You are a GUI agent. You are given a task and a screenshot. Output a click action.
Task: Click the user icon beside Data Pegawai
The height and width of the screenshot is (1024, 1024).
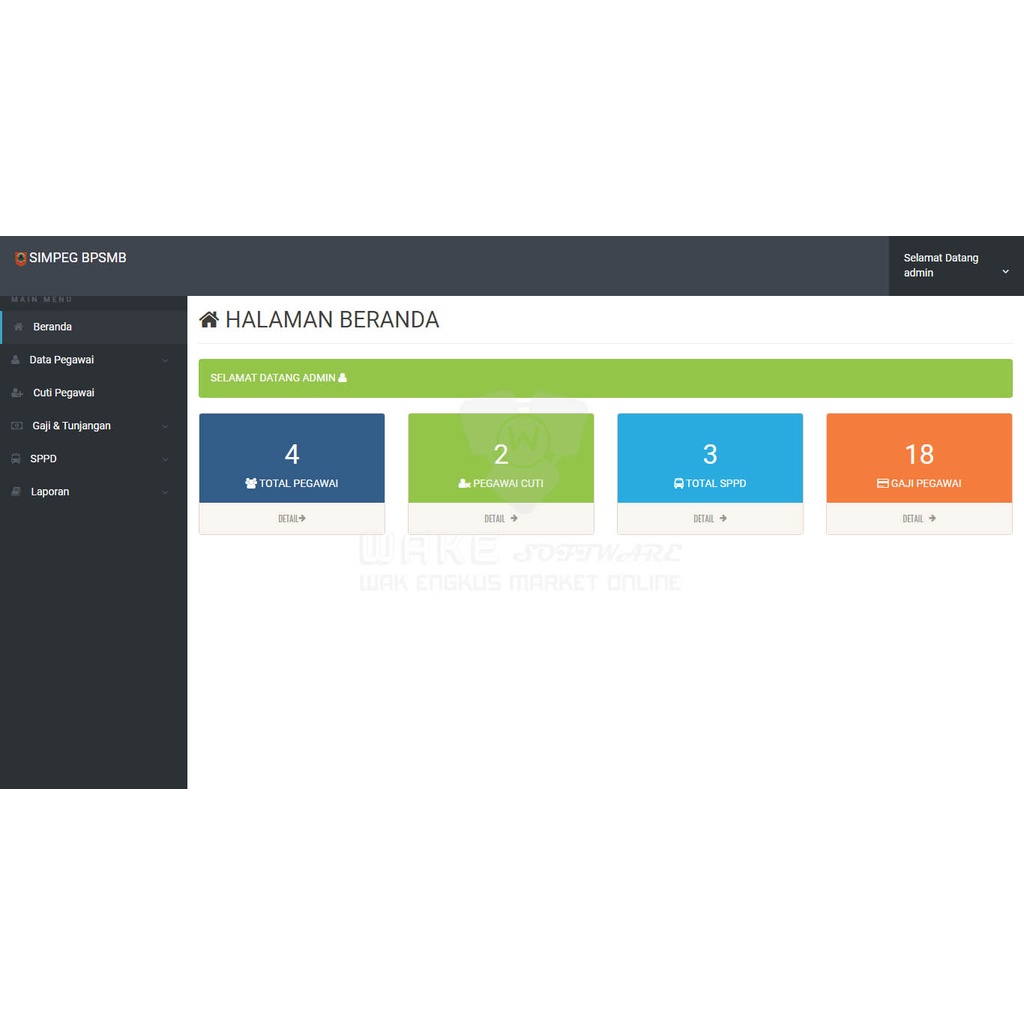pyautogui.click(x=16, y=360)
